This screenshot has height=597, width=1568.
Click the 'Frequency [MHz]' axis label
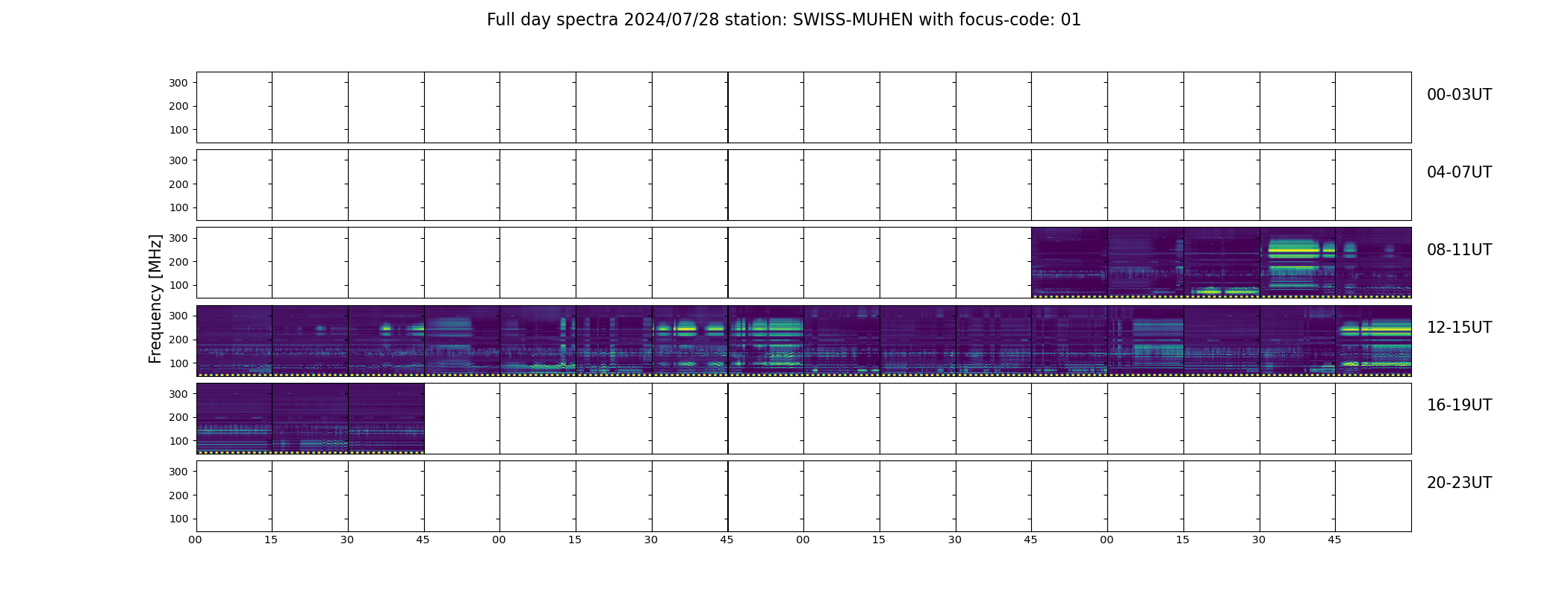click(x=155, y=299)
